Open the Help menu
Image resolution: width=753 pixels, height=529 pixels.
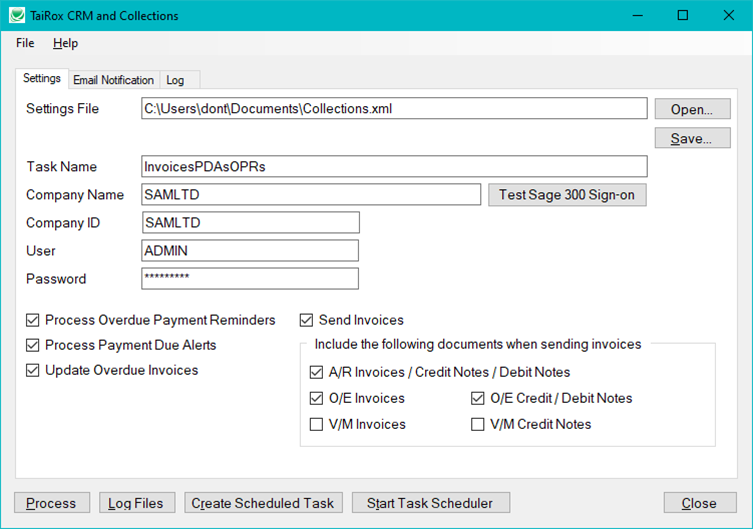[x=65, y=43]
